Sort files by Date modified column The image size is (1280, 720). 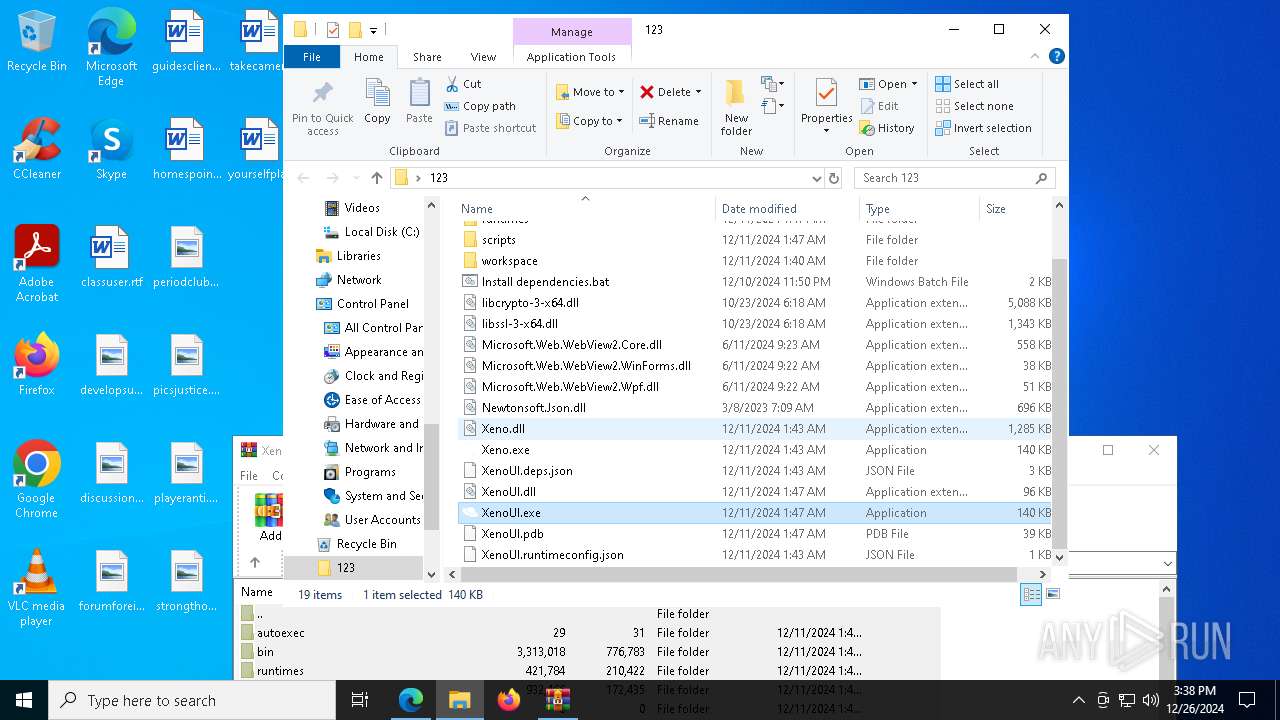[x=788, y=208]
